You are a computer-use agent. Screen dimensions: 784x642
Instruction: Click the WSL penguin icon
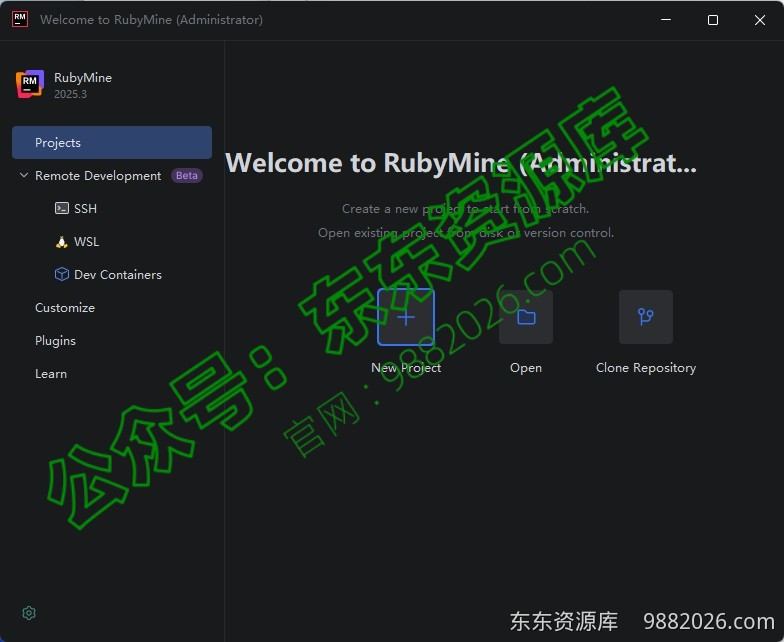point(62,242)
